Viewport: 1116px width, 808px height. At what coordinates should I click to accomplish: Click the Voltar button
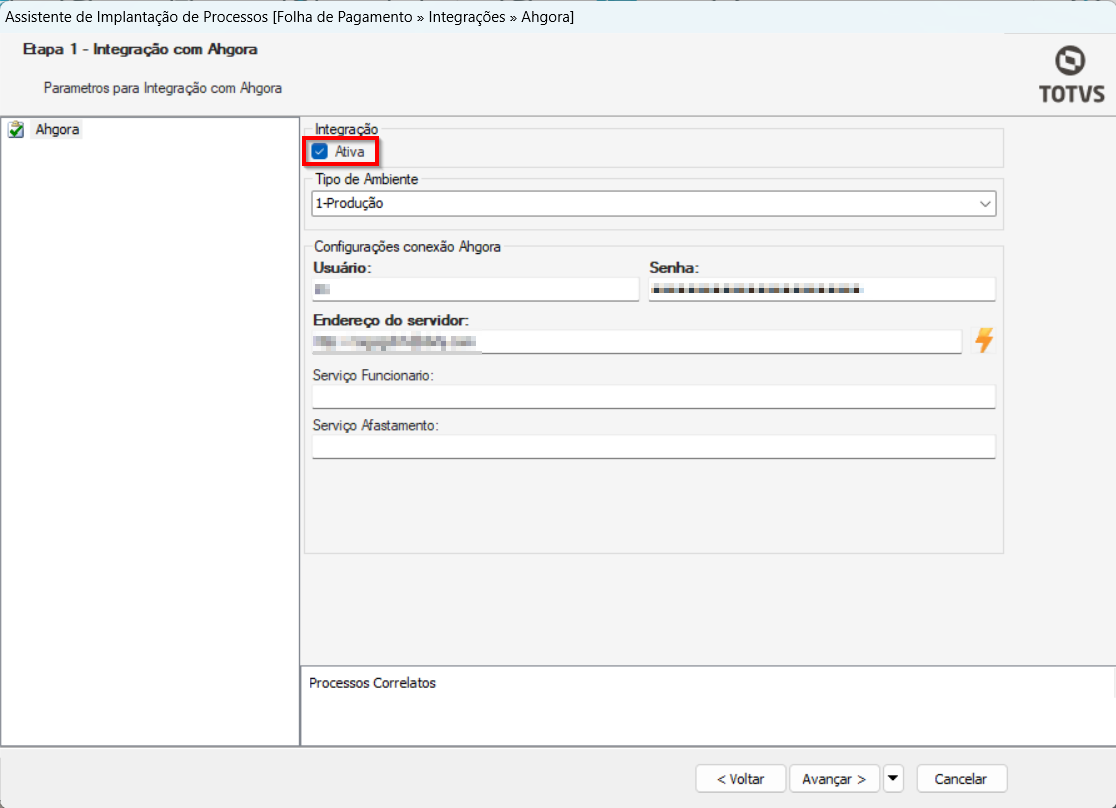point(741,779)
